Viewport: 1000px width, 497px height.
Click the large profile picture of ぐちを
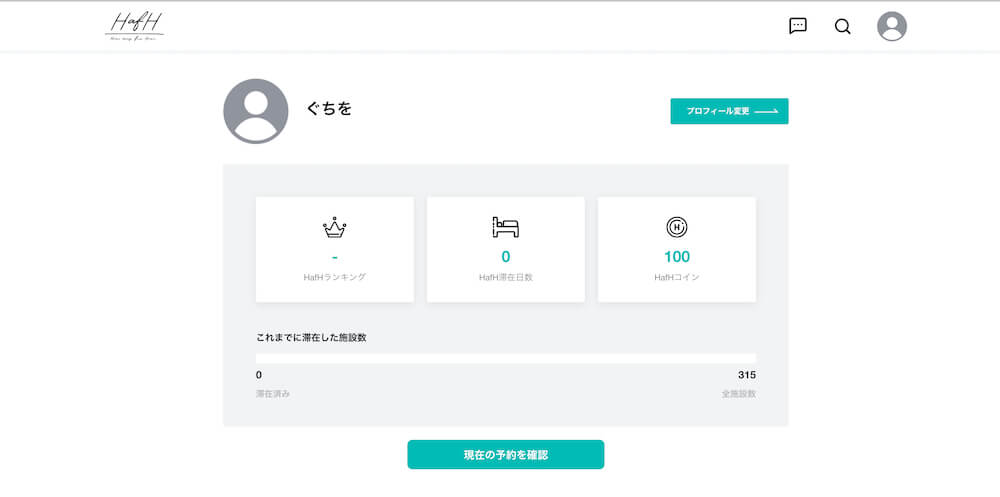[256, 111]
